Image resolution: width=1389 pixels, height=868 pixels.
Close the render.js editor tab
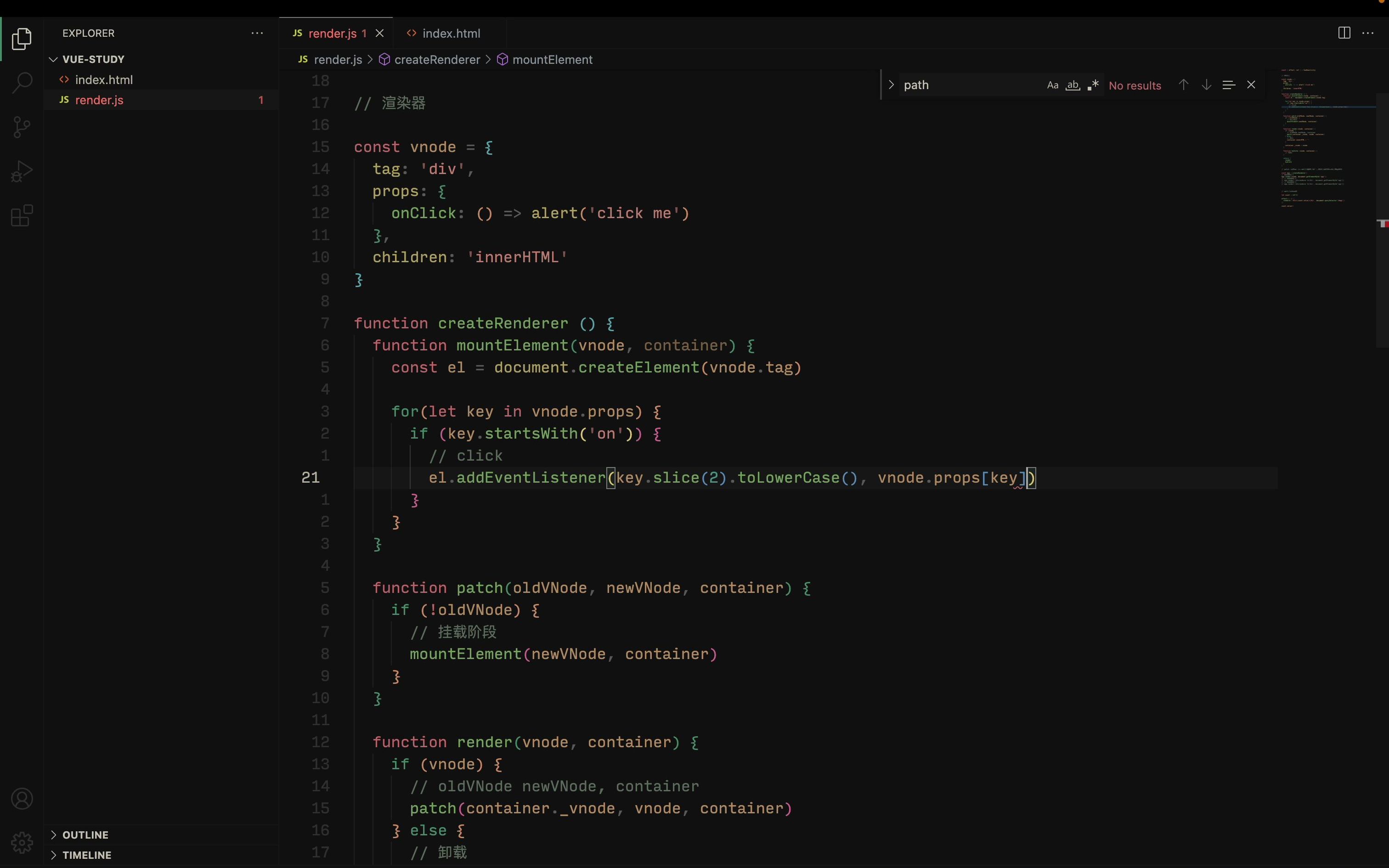coord(379,33)
